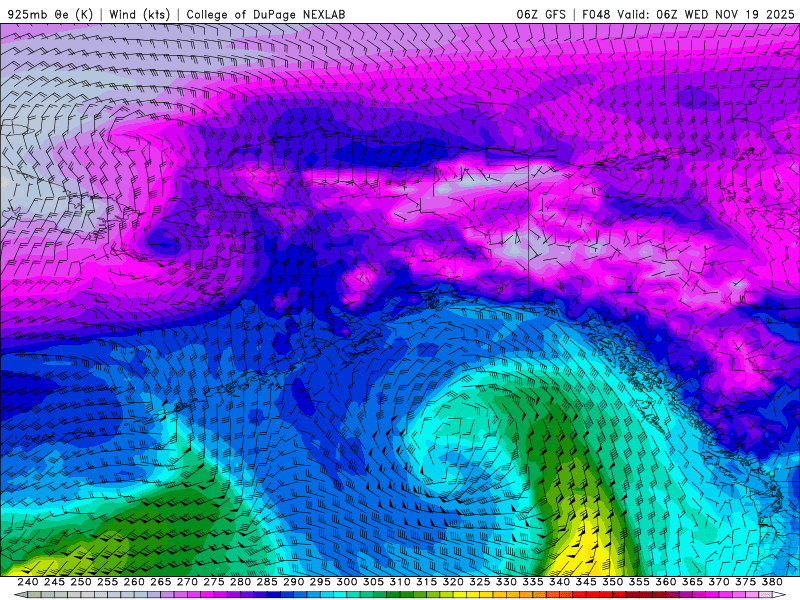
Task: Select the 300 value on the color scale
Action: click(x=346, y=582)
